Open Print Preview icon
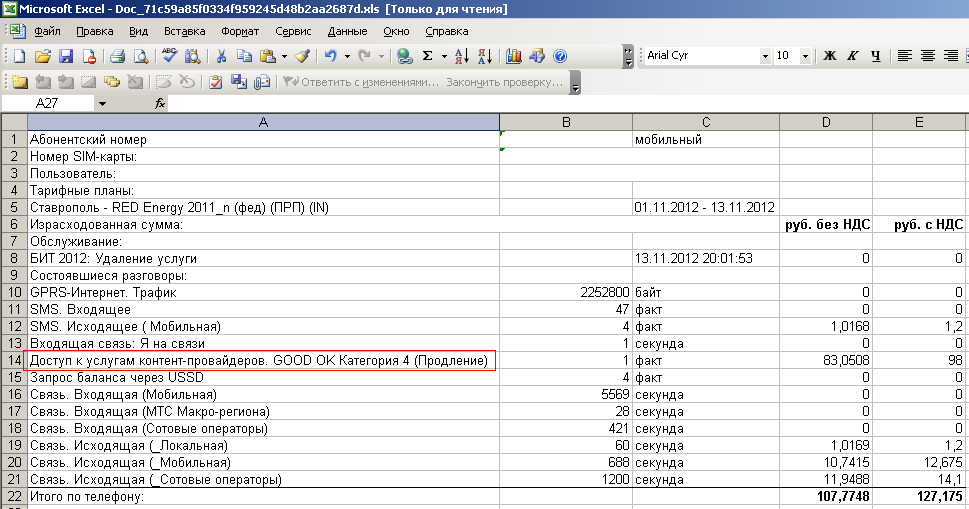 coord(141,56)
